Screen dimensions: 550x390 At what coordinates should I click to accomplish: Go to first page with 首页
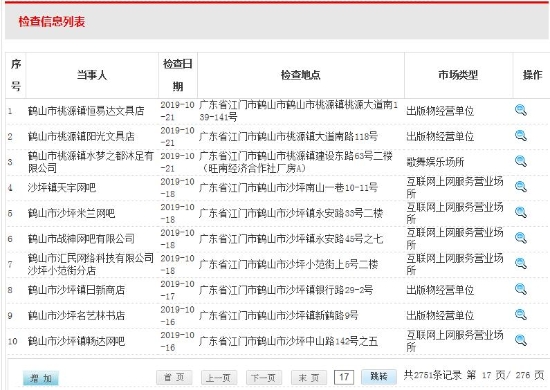pyautogui.click(x=174, y=377)
